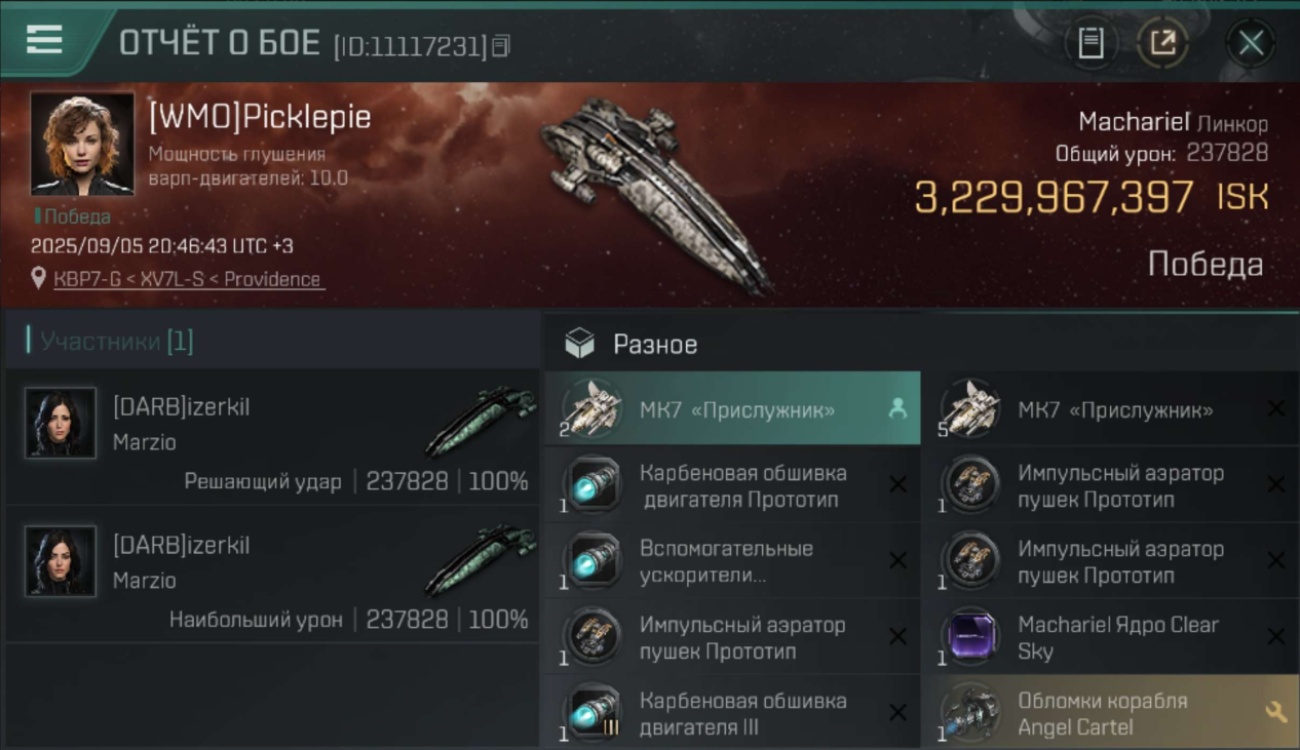This screenshot has width=1300, height=750.
Task: Open the KBP7-G system location link
Action: pos(189,280)
